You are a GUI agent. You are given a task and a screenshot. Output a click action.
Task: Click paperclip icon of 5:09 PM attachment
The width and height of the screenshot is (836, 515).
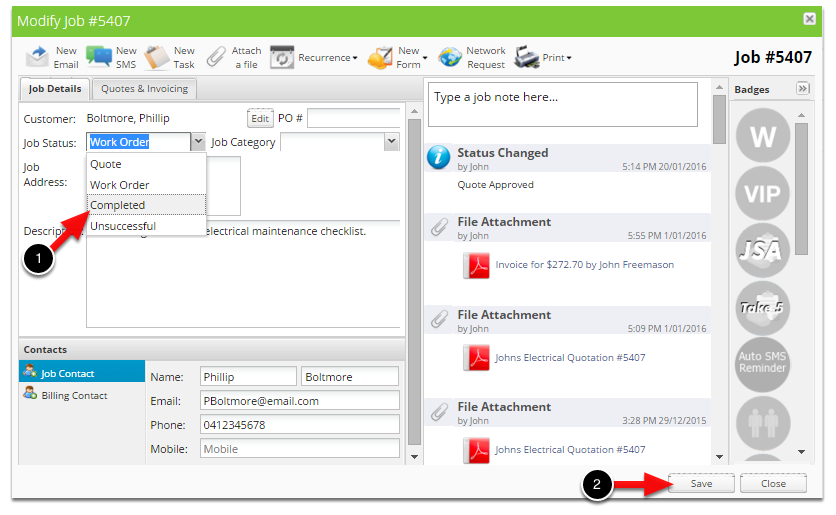[439, 319]
